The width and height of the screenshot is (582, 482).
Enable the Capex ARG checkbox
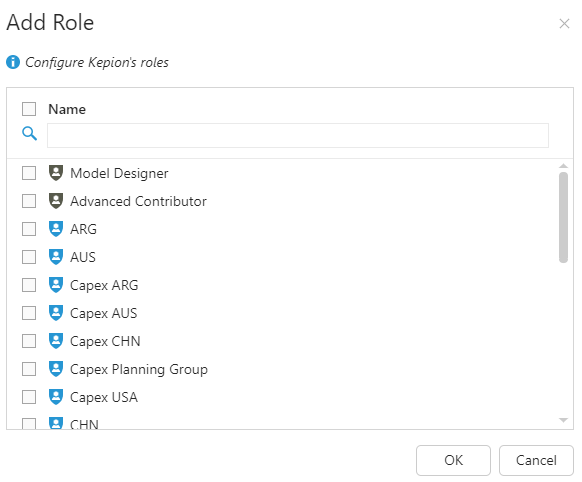coord(29,285)
